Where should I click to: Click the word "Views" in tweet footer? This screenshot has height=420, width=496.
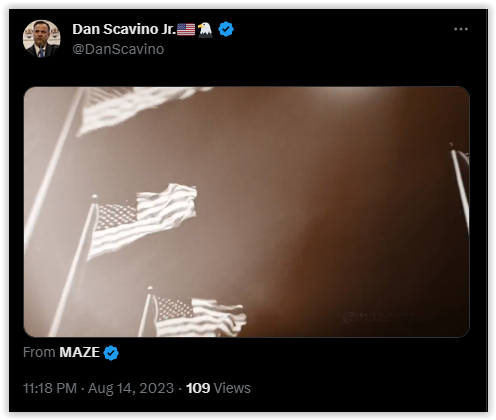[232, 388]
